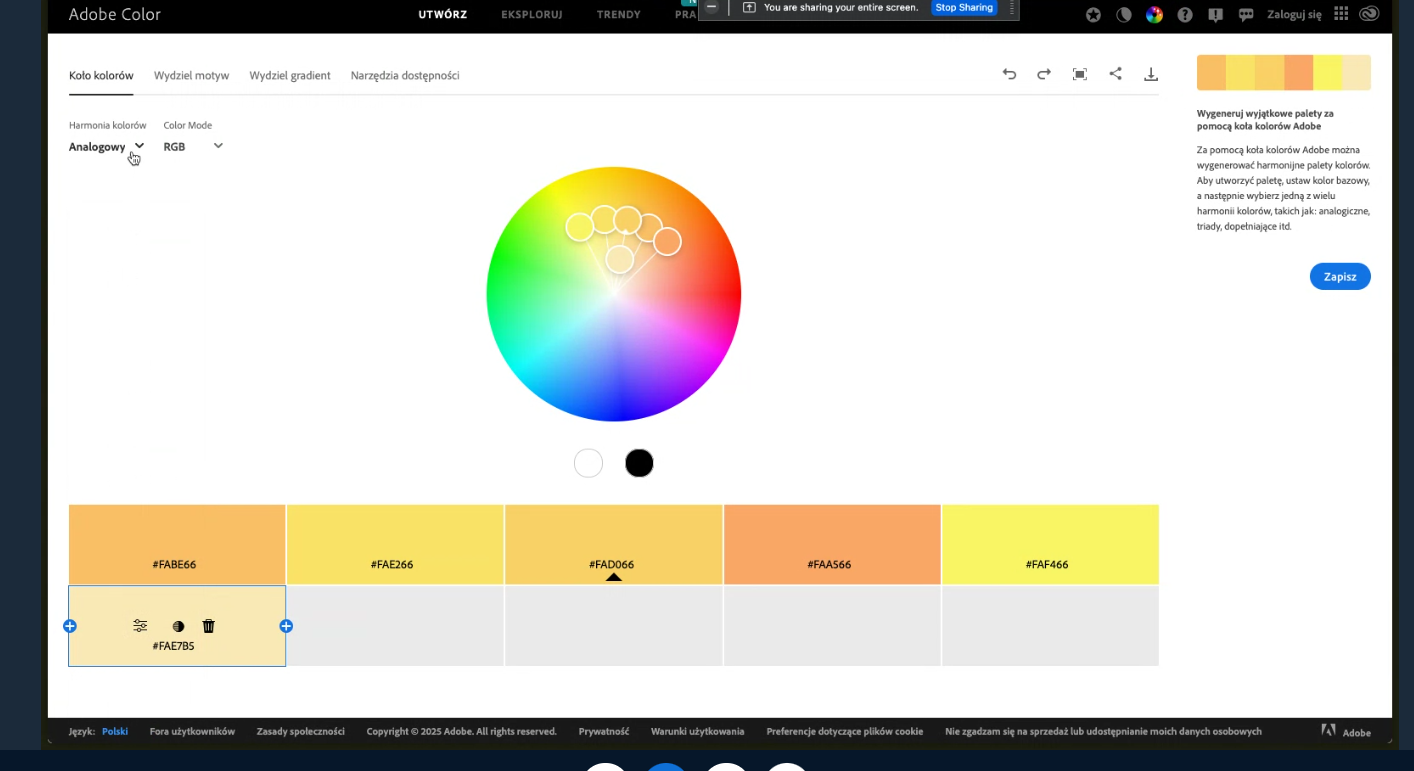The width and height of the screenshot is (1414, 771).
Task: Click the Creative Cloud icon
Action: click(x=1369, y=14)
